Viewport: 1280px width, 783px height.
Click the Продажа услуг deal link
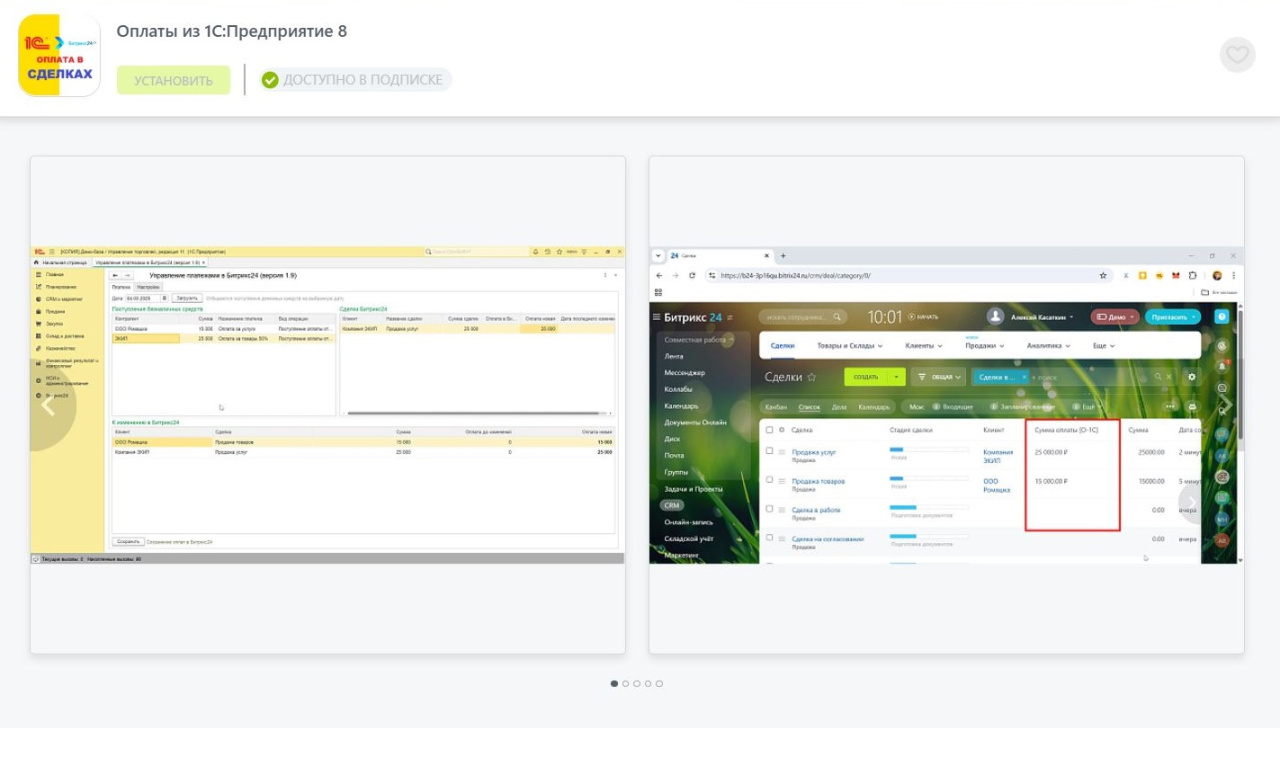point(814,452)
